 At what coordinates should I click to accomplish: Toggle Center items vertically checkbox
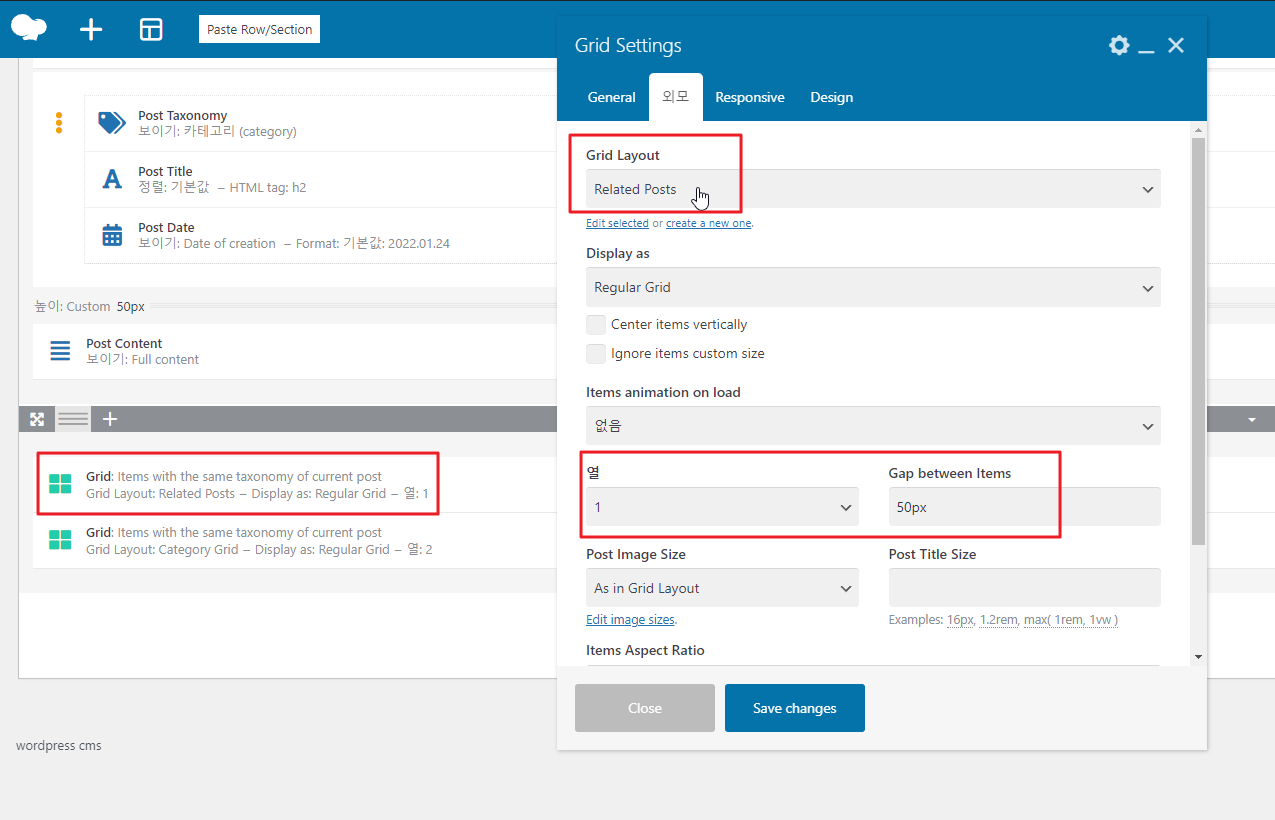coord(596,324)
